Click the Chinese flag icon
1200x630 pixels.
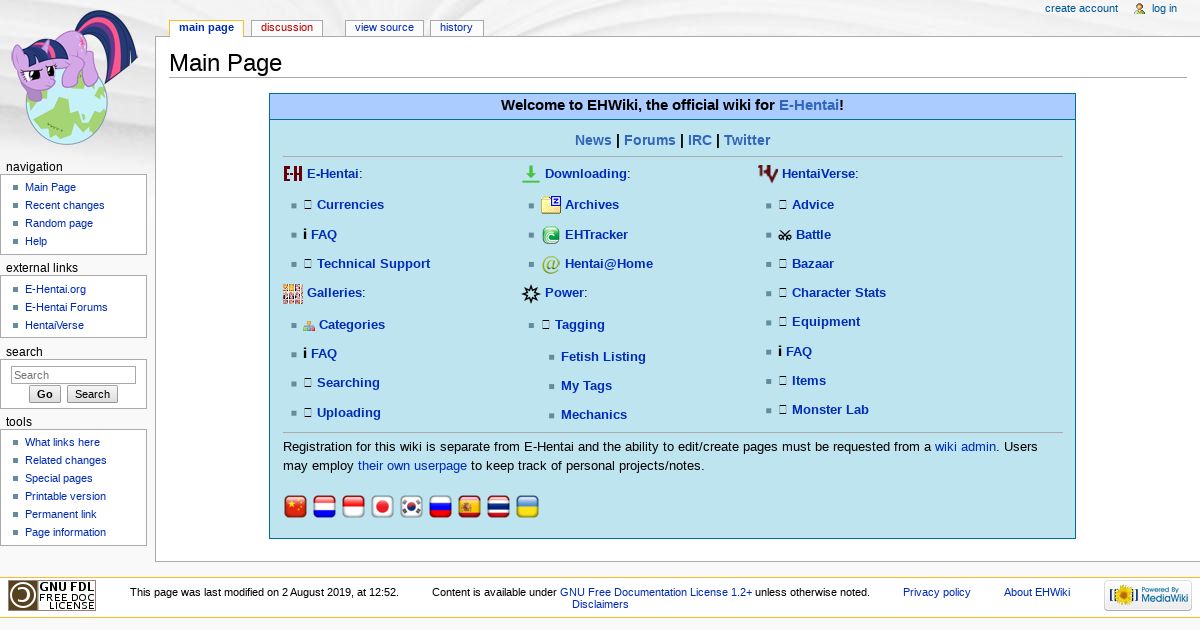295,507
